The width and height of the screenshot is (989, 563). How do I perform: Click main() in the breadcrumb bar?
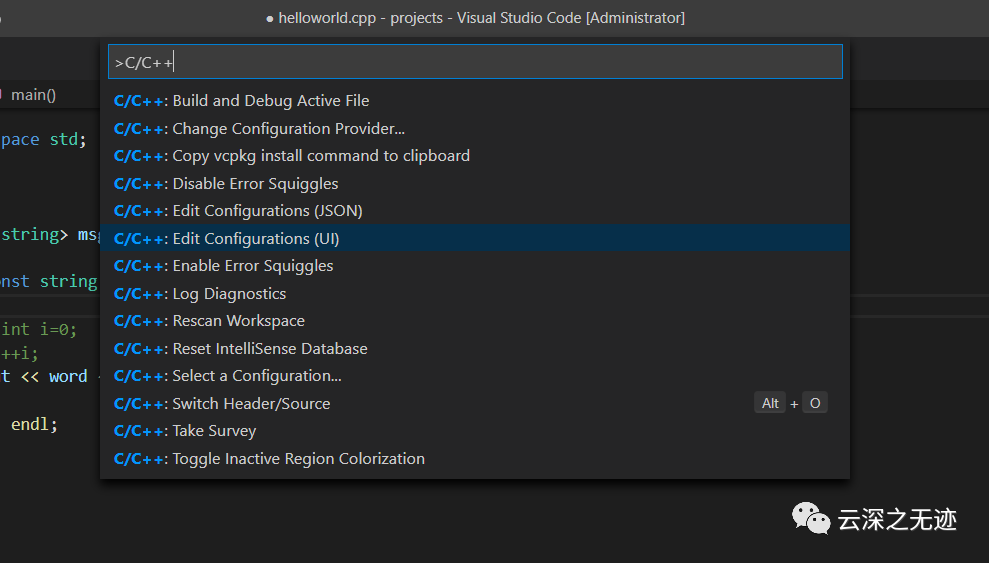pos(33,95)
